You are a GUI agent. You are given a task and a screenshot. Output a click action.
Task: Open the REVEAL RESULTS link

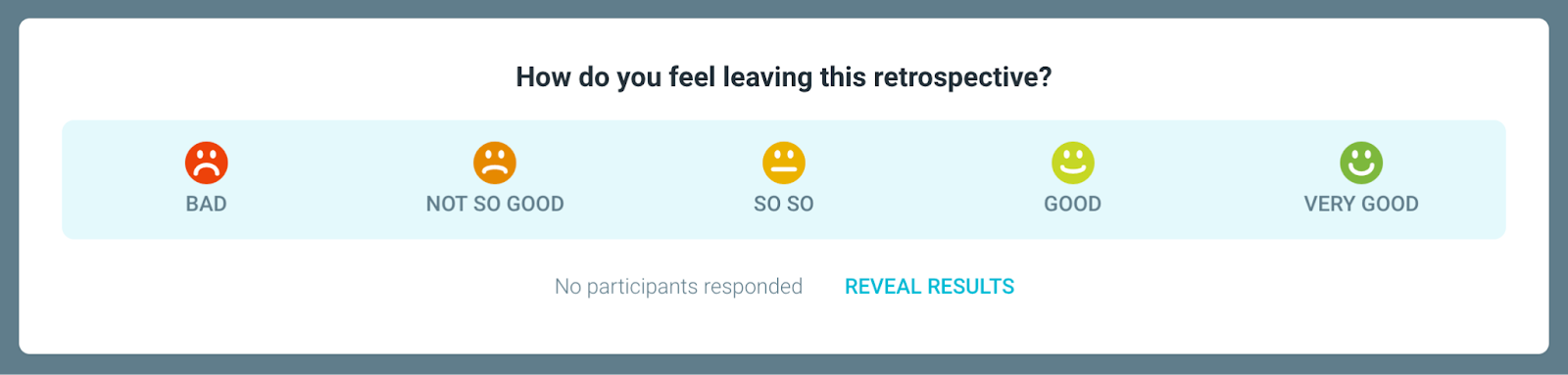coord(930,287)
